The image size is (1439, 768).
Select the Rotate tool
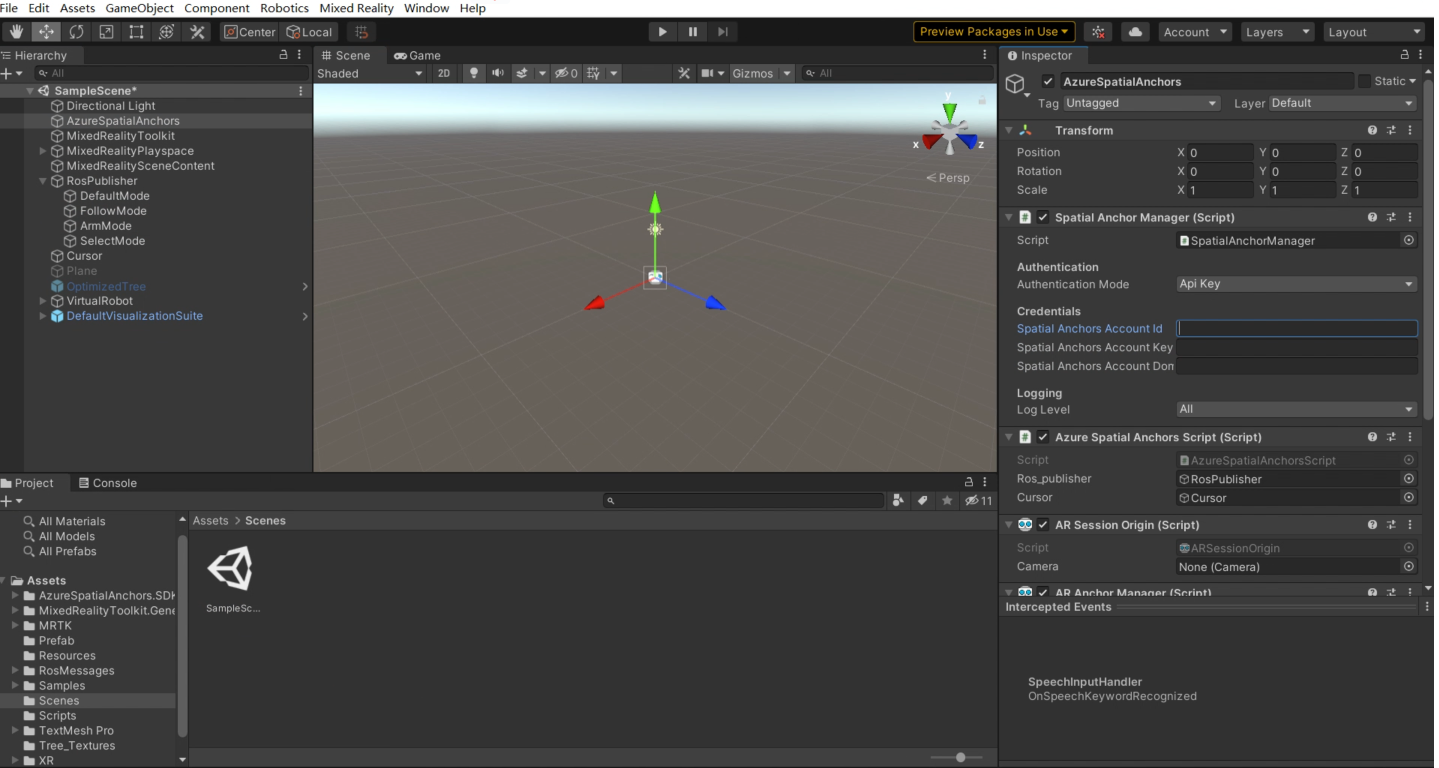(x=76, y=32)
